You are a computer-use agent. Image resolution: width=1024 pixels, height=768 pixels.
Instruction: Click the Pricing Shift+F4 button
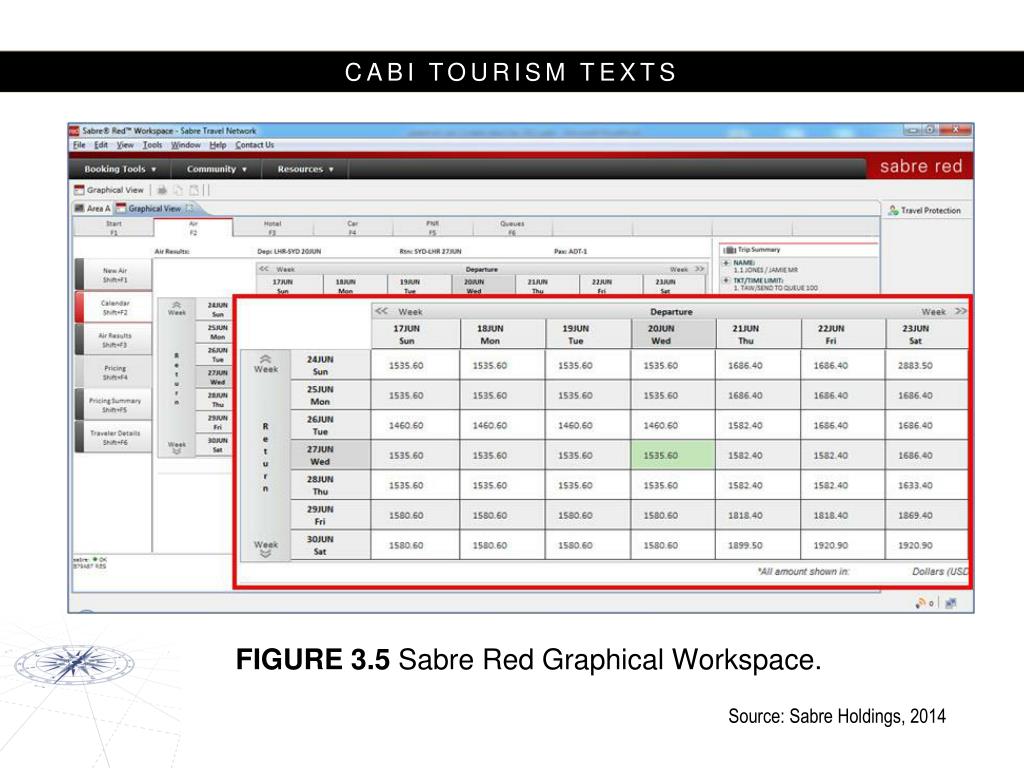(114, 372)
